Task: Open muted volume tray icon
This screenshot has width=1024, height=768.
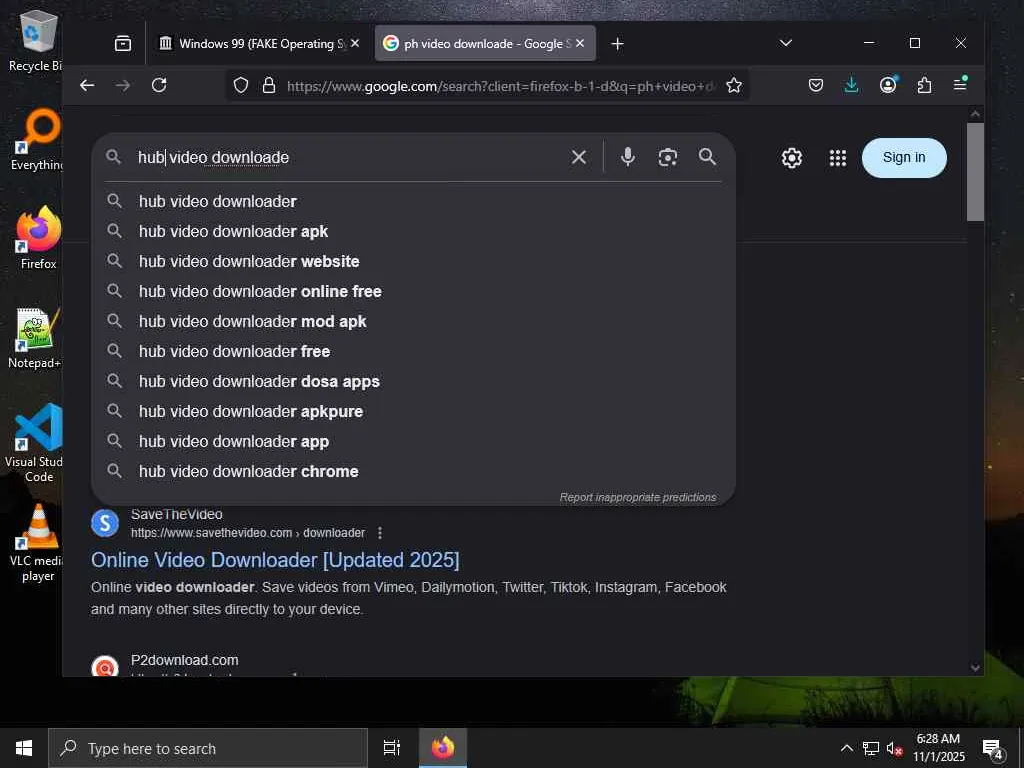Action: coord(895,748)
